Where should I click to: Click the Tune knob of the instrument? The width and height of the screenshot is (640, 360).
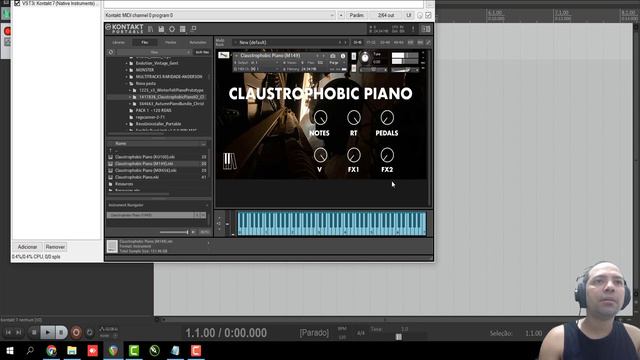pyautogui.click(x=365, y=58)
